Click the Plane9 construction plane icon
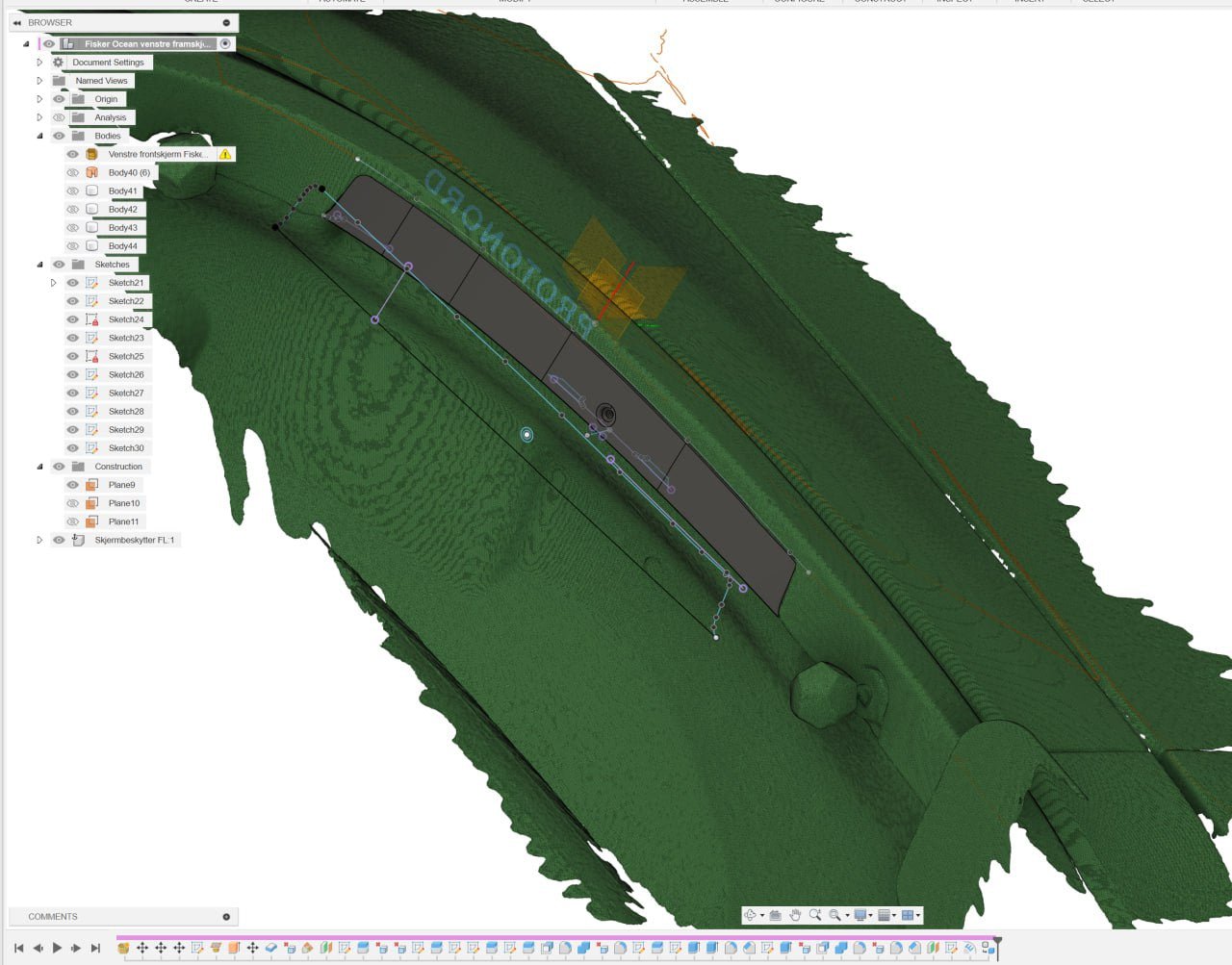Image resolution: width=1232 pixels, height=965 pixels. (92, 485)
